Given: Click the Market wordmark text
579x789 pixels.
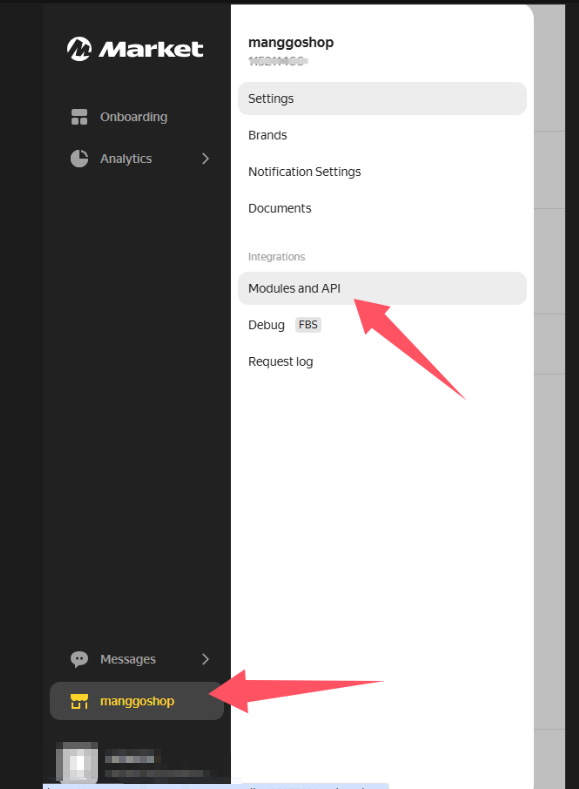Looking at the screenshot, I should 151,49.
